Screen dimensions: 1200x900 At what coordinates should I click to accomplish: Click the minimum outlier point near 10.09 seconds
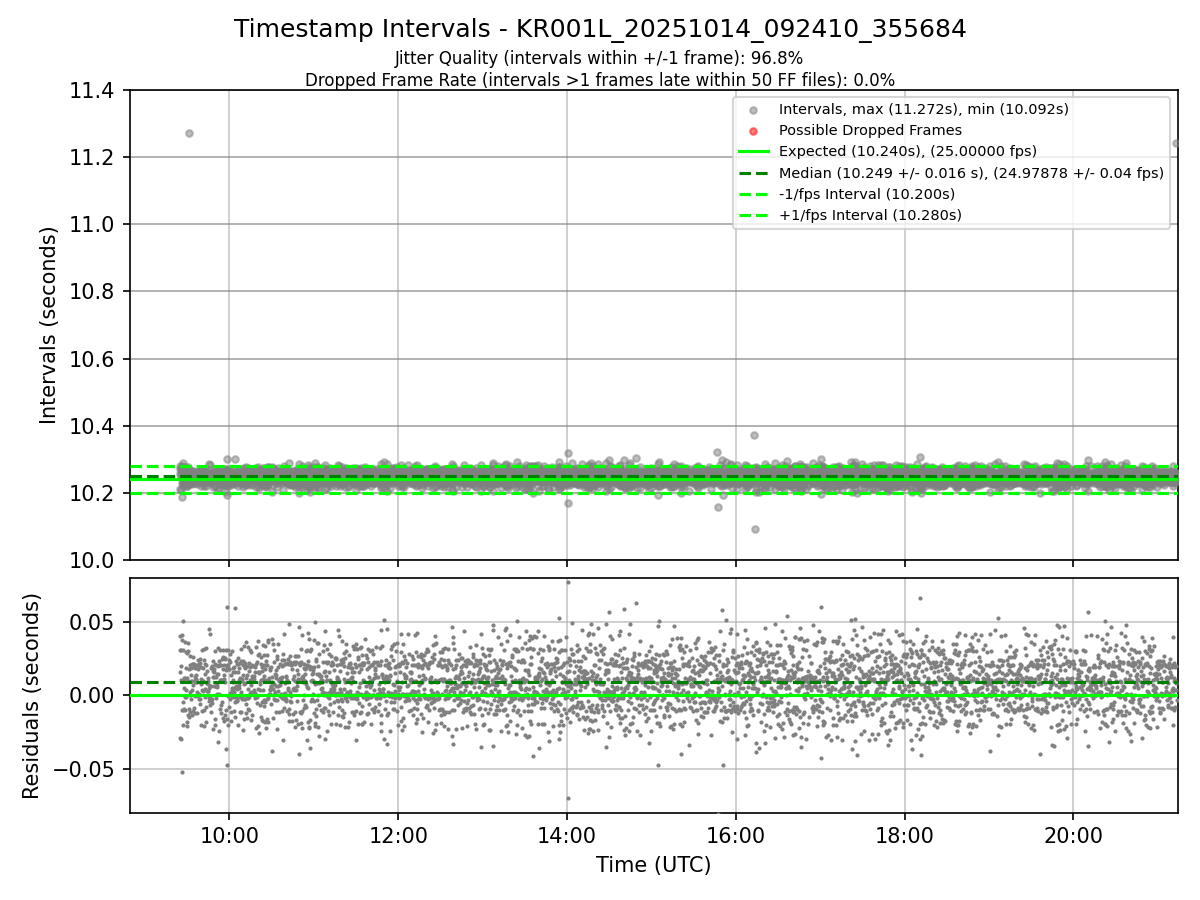point(755,529)
